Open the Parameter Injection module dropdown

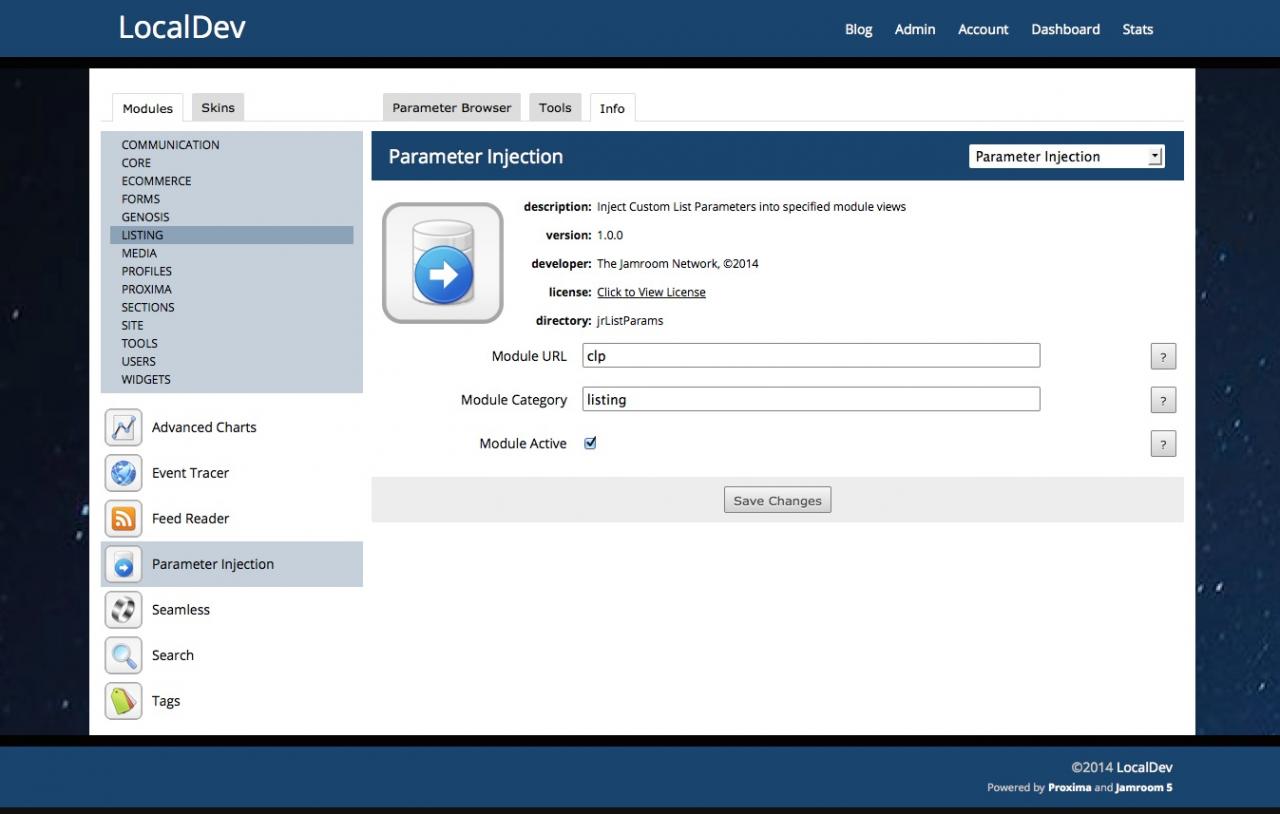pos(1066,157)
